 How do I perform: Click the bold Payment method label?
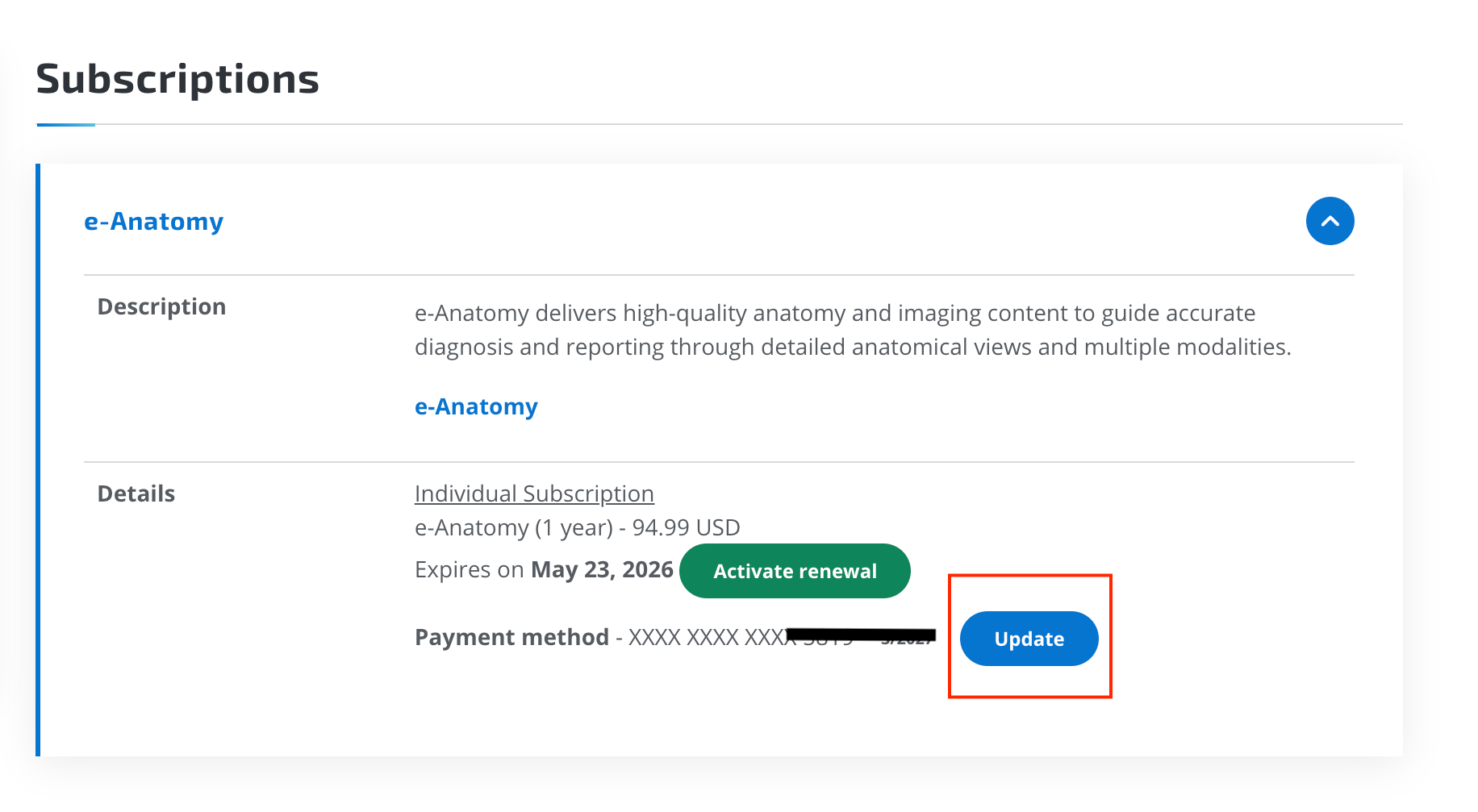pyautogui.click(x=511, y=638)
